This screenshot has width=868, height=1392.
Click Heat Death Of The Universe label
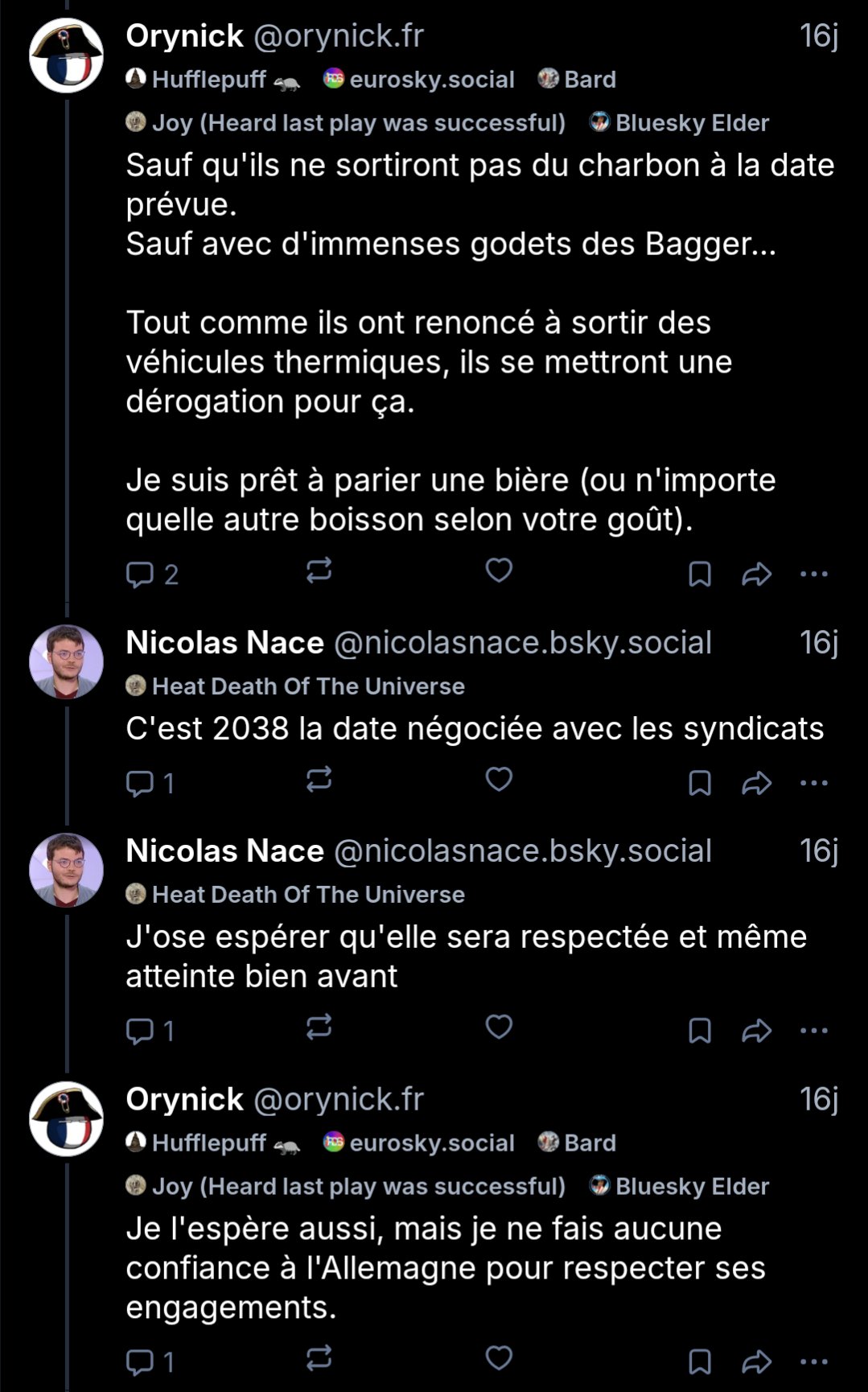[296, 686]
